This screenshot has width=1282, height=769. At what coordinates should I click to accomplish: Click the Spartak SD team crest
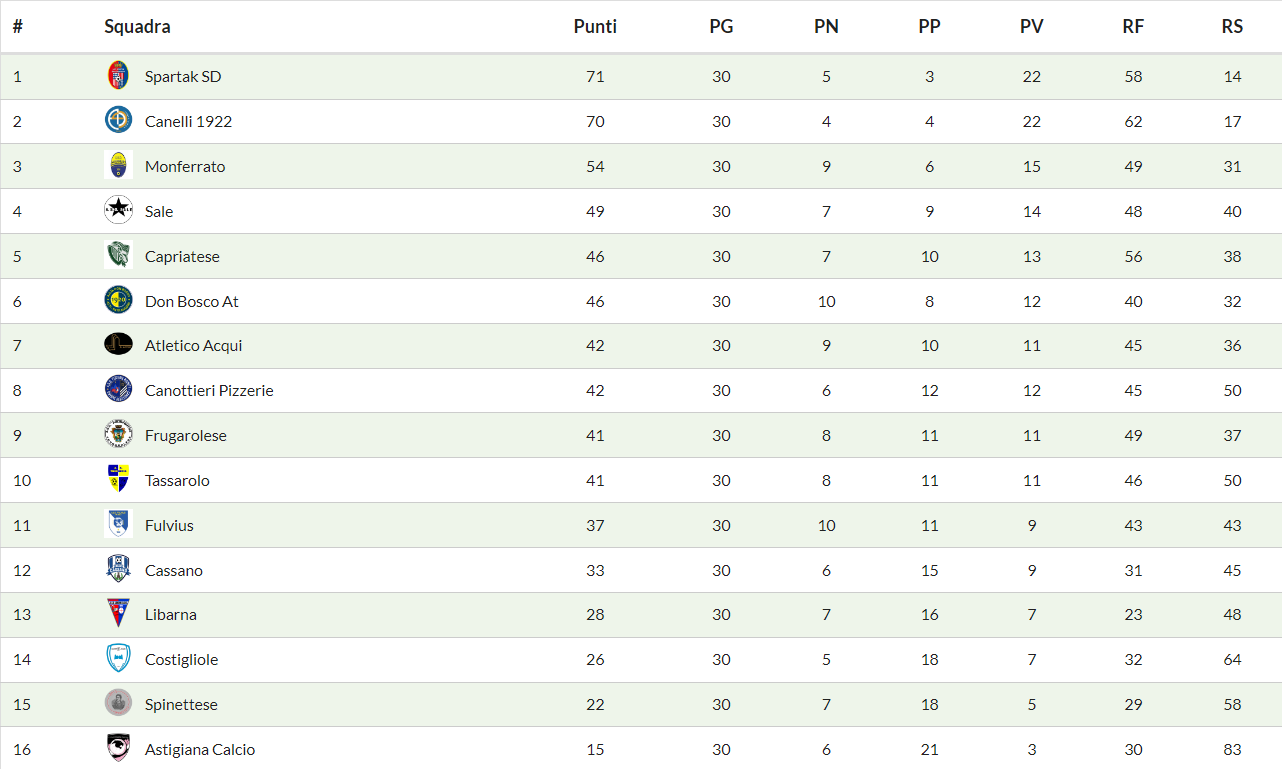[118, 76]
